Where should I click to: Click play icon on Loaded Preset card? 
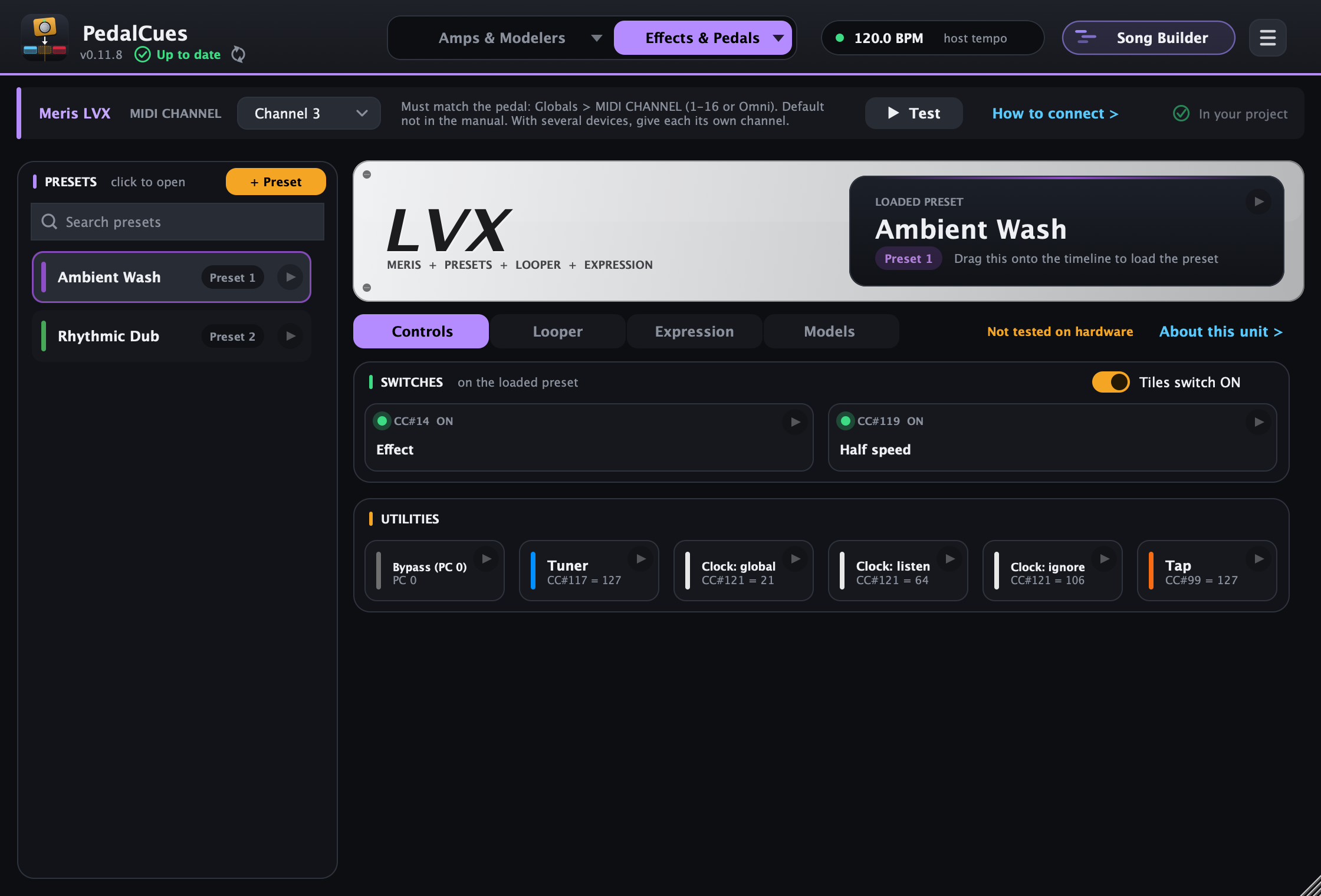pos(1258,202)
